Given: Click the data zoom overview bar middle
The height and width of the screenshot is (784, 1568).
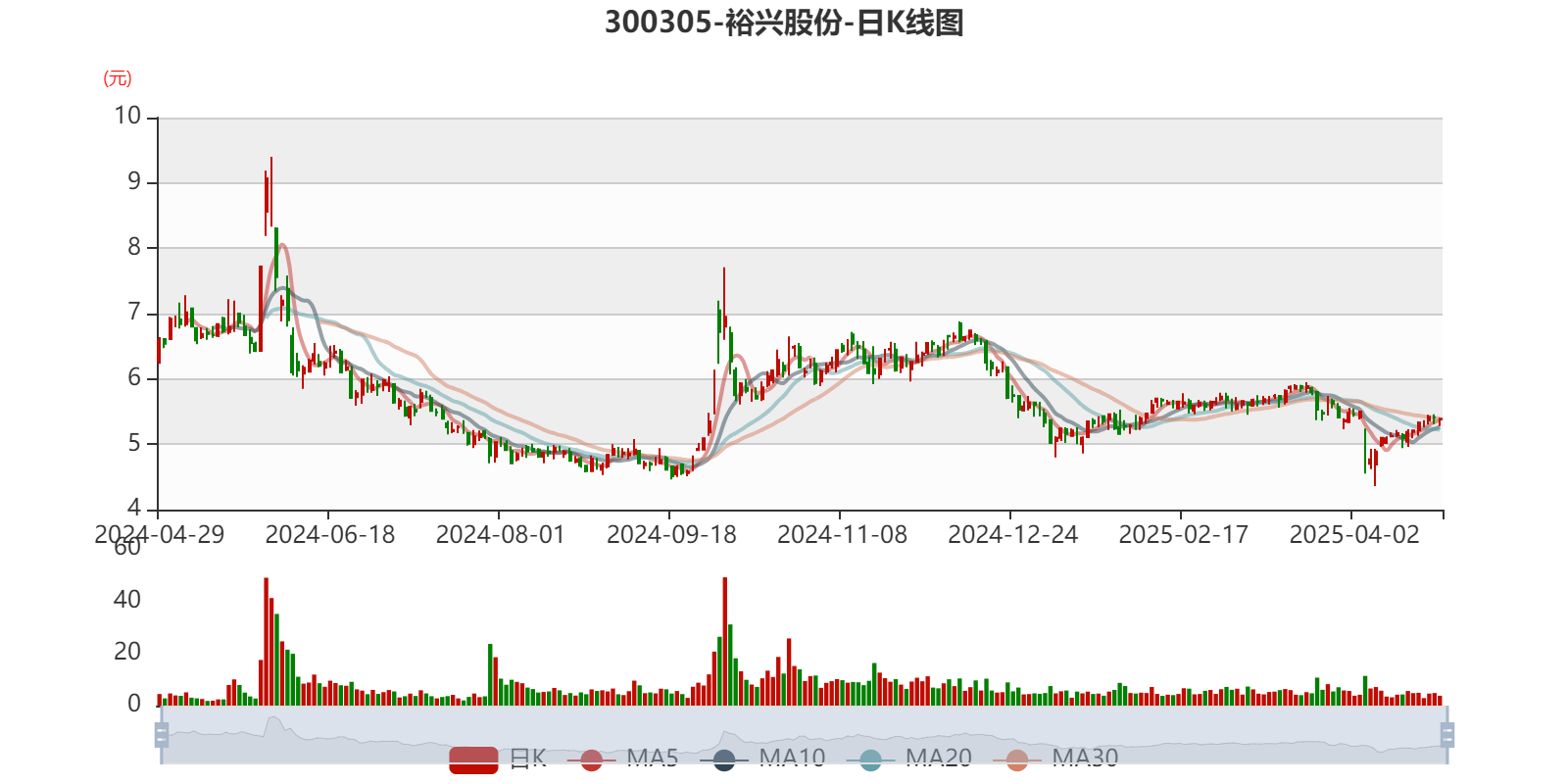Looking at the screenshot, I should pyautogui.click(x=804, y=734).
